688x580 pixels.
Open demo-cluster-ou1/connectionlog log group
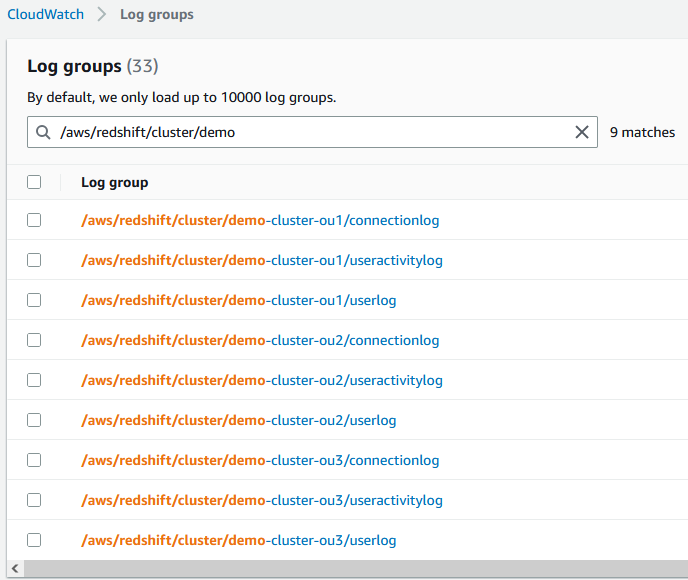260,220
